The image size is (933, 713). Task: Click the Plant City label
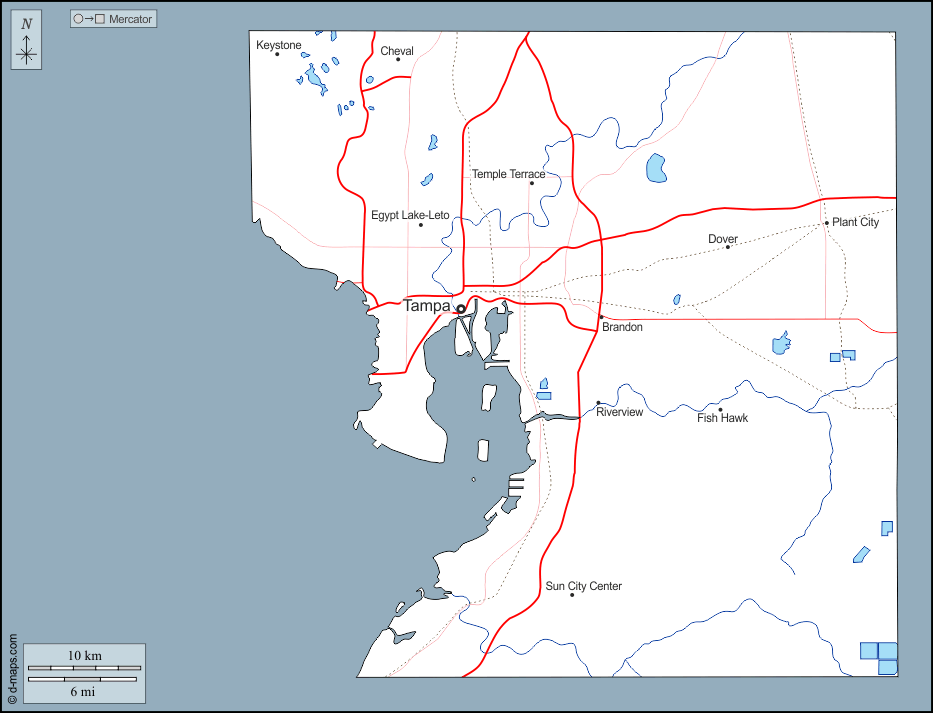[x=855, y=222]
